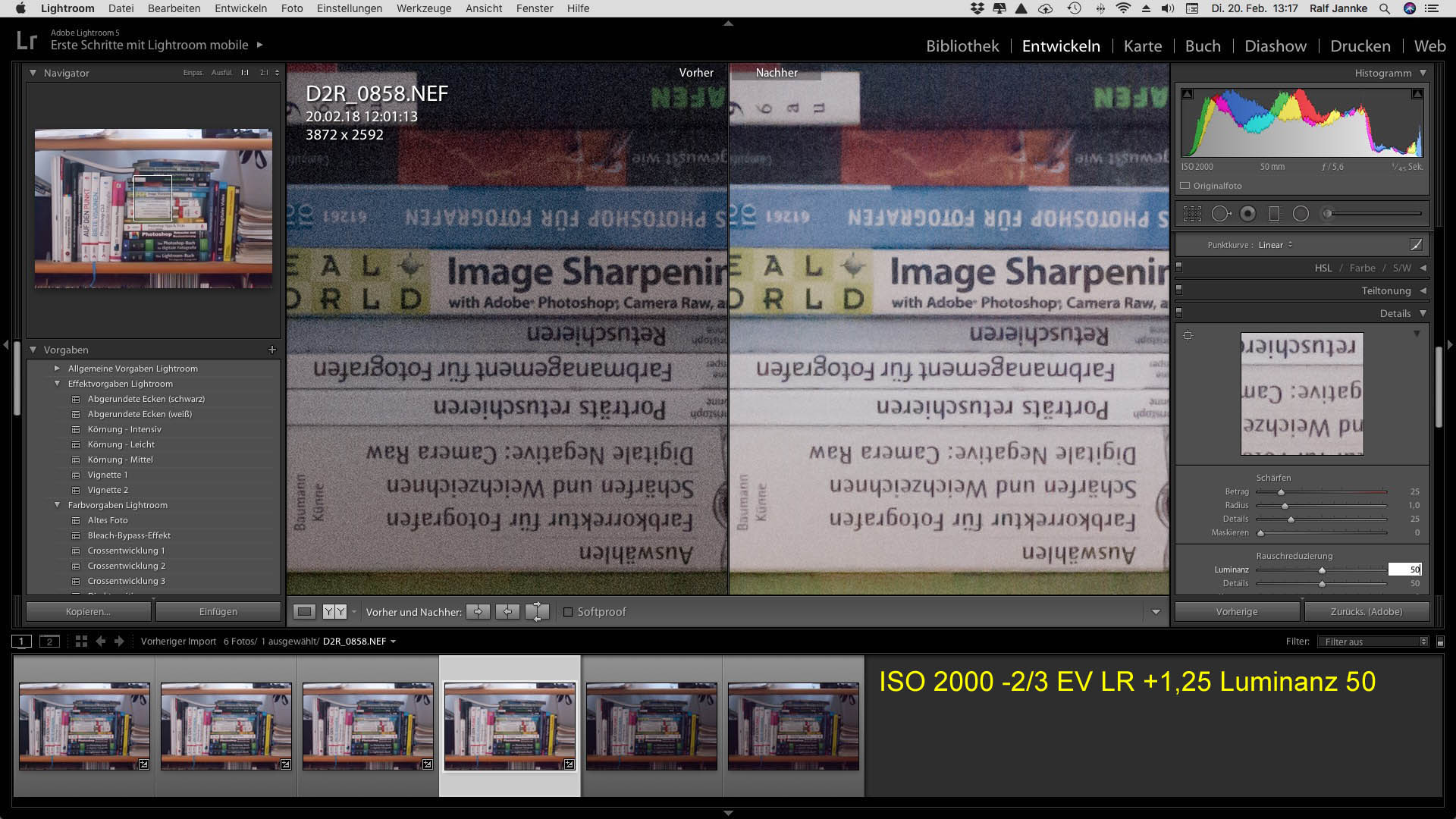Screen dimensions: 1456x819
Task: Select HSL mode label
Action: 1323,268
